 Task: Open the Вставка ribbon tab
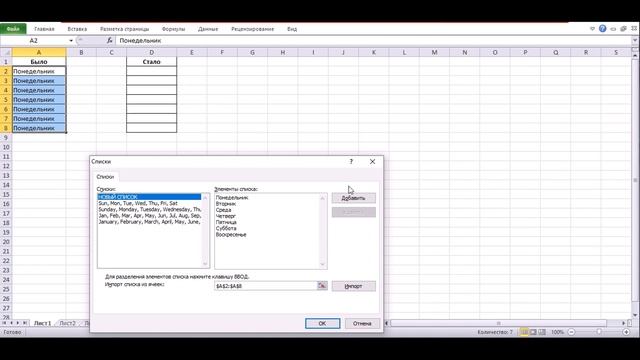tap(77, 29)
